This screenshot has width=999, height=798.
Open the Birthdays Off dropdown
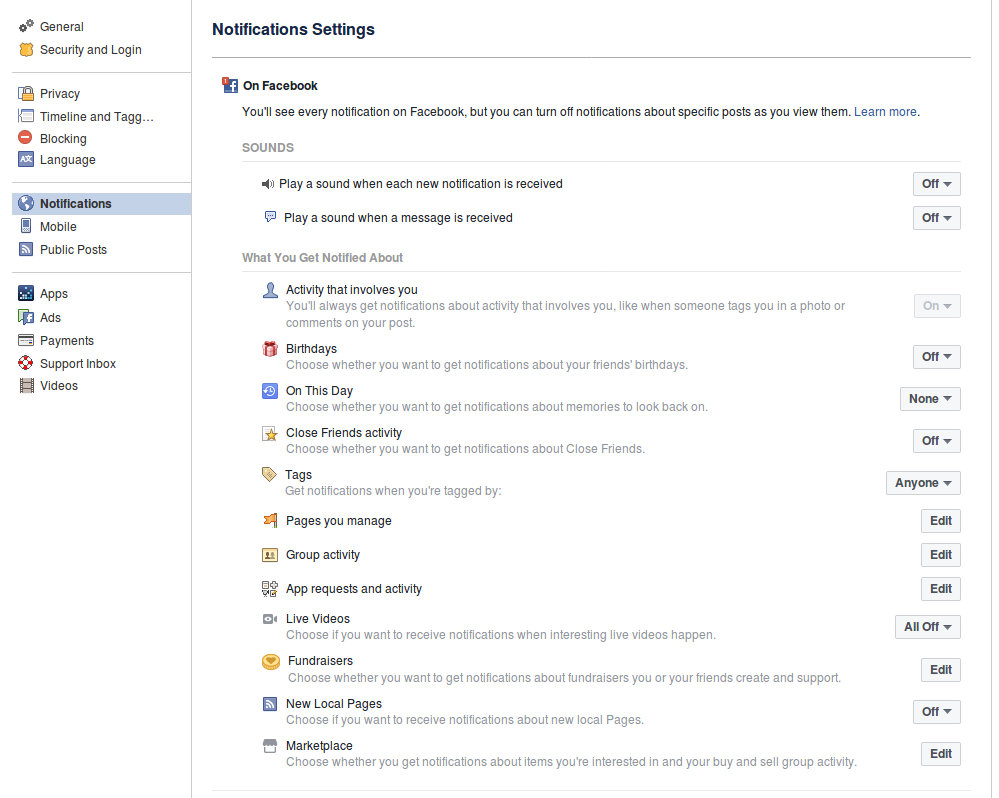(937, 357)
